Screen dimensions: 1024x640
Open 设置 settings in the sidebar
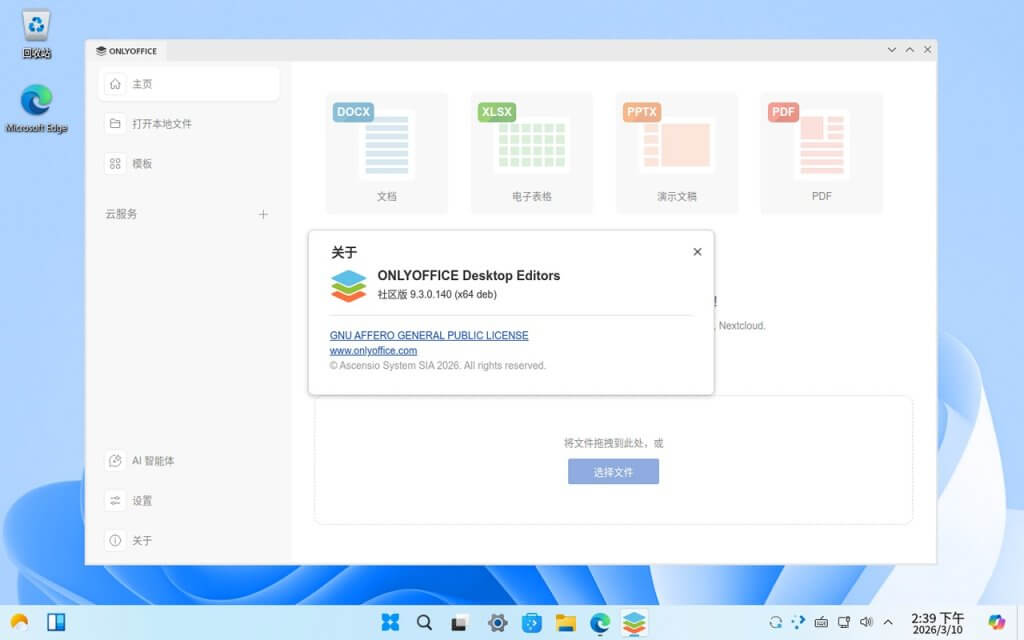pos(189,501)
